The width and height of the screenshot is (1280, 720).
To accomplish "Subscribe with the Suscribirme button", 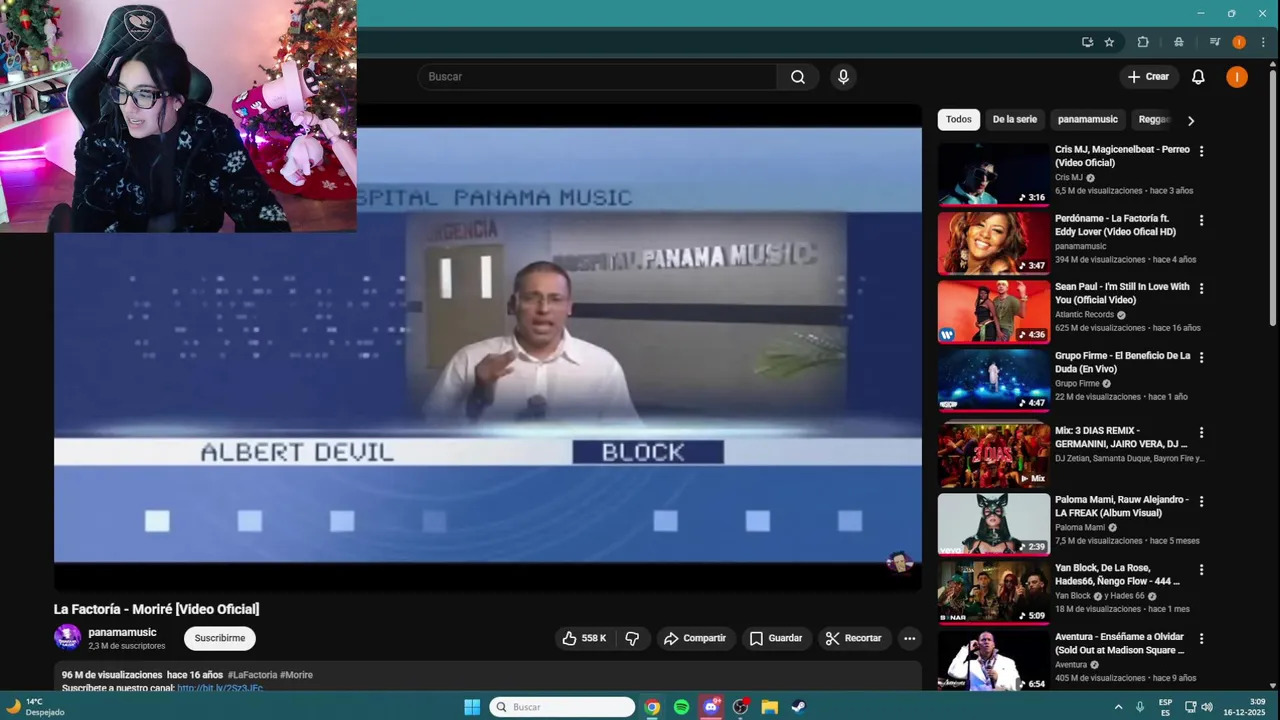I will pos(220,638).
